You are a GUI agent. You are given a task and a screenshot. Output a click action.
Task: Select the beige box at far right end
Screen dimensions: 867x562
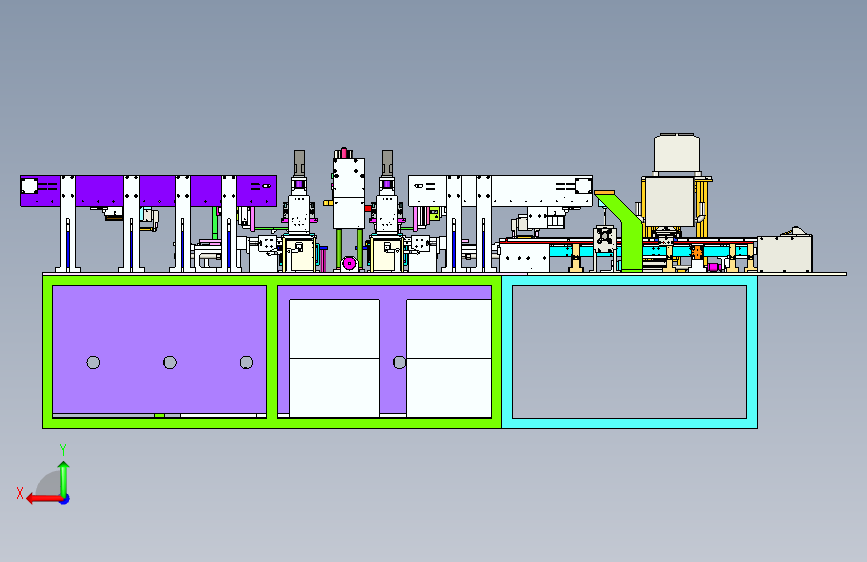[785, 252]
